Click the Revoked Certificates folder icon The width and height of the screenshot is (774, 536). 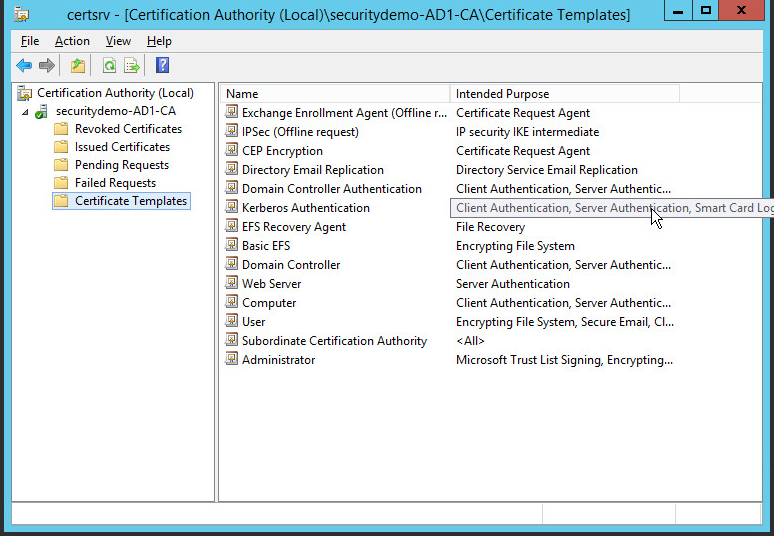point(61,129)
